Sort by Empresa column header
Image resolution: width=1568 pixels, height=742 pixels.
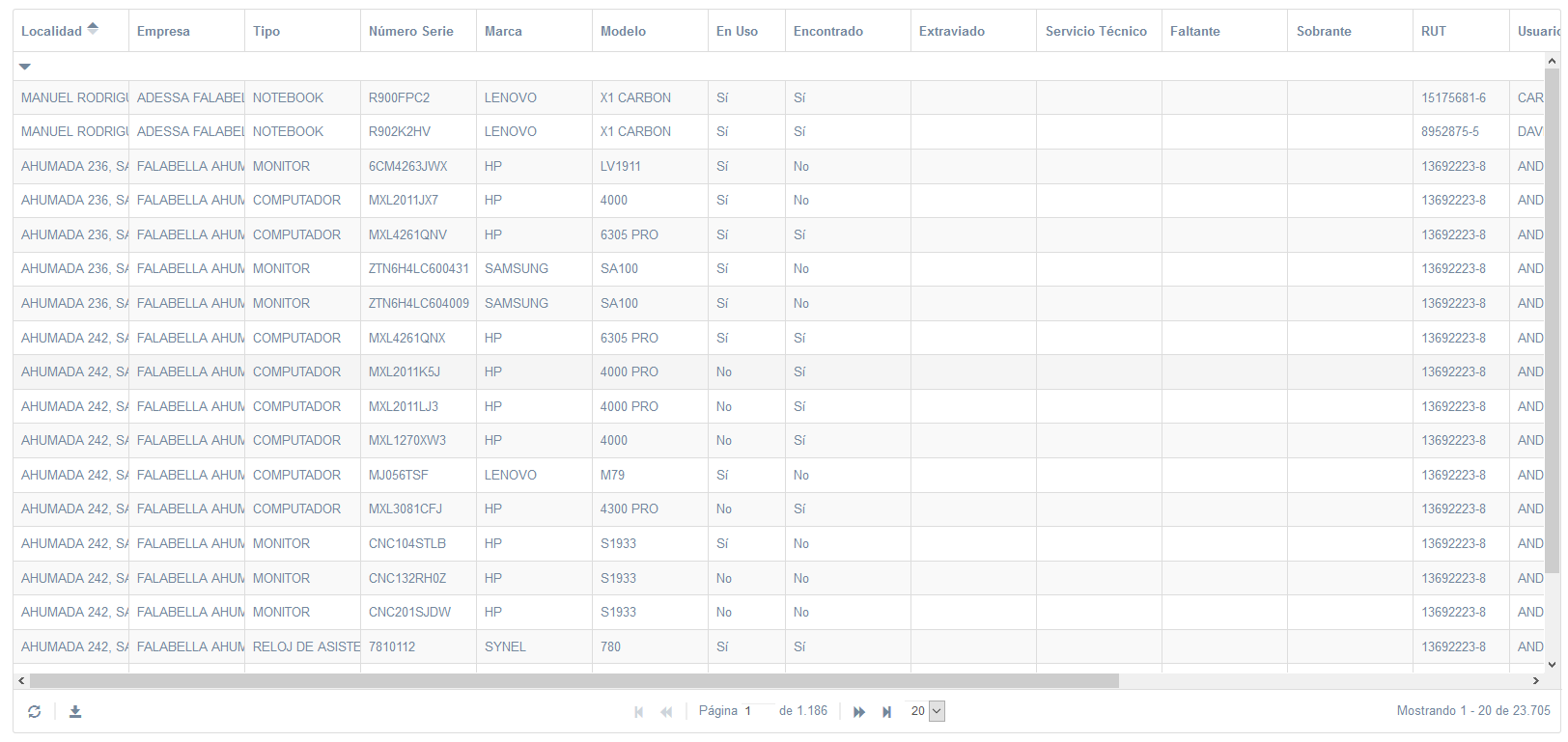click(x=186, y=31)
